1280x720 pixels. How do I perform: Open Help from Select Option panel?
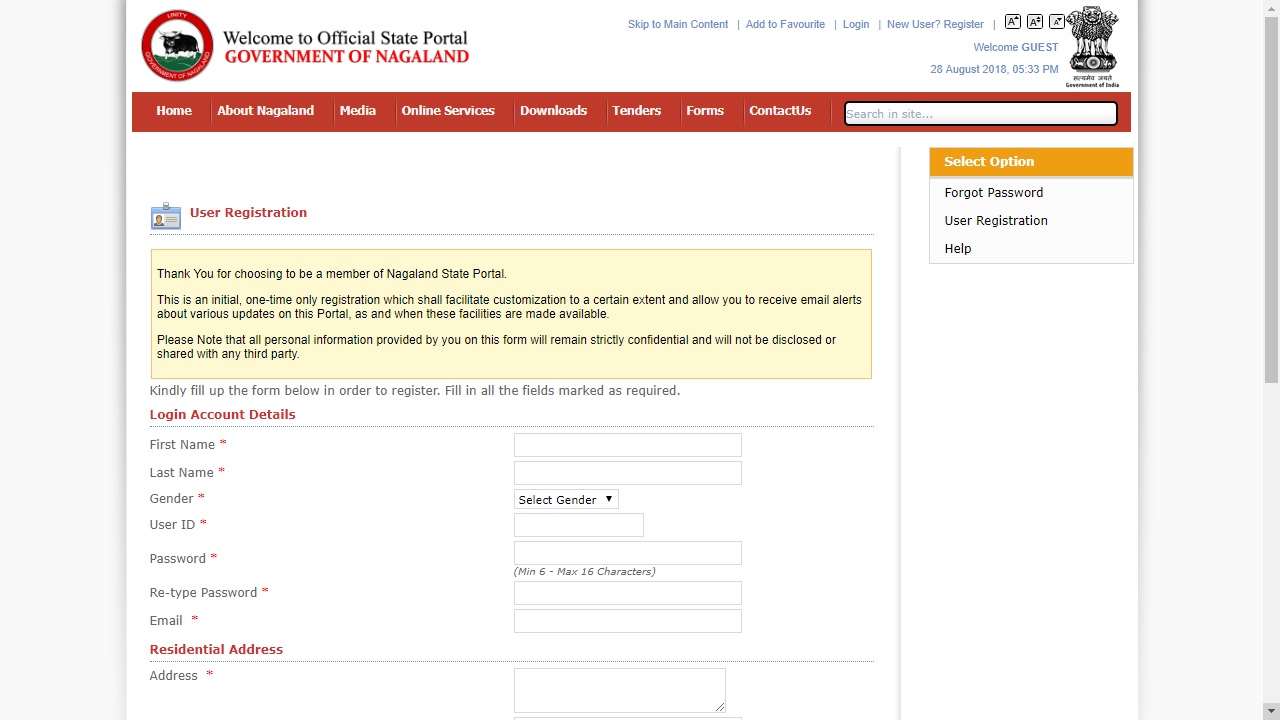pos(957,248)
